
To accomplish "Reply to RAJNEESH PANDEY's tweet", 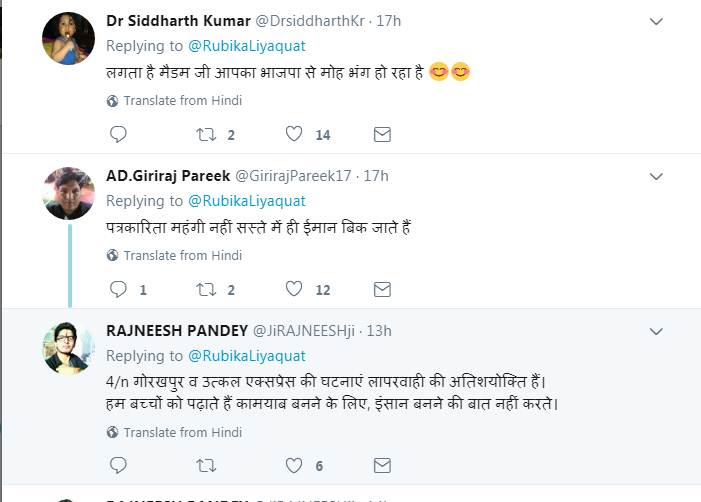I will (118, 465).
